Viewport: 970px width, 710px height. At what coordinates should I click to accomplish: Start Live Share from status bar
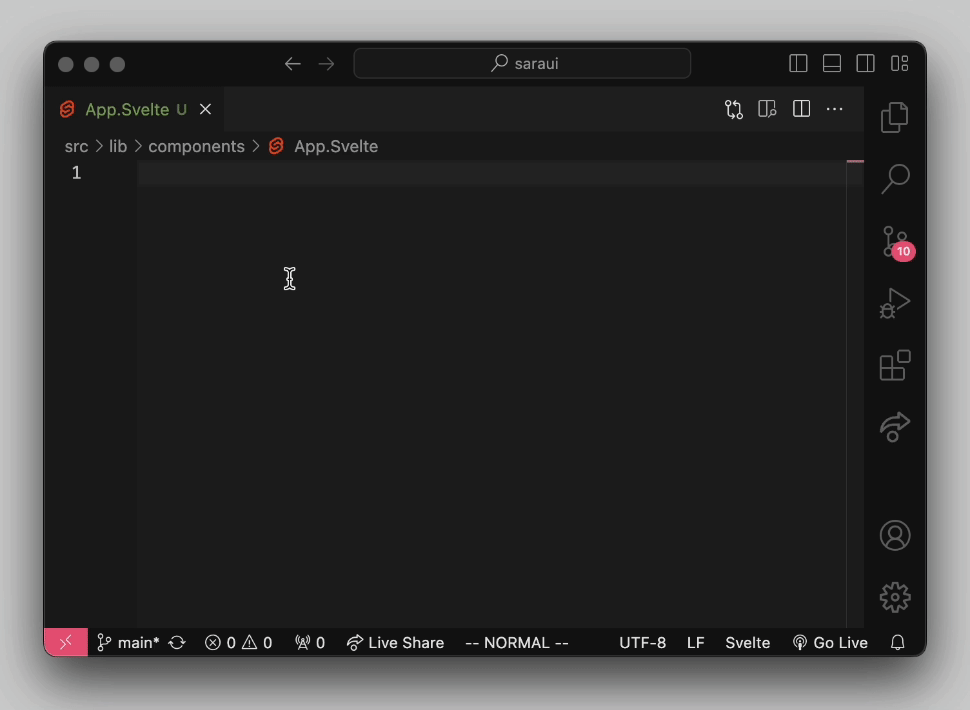coord(395,643)
